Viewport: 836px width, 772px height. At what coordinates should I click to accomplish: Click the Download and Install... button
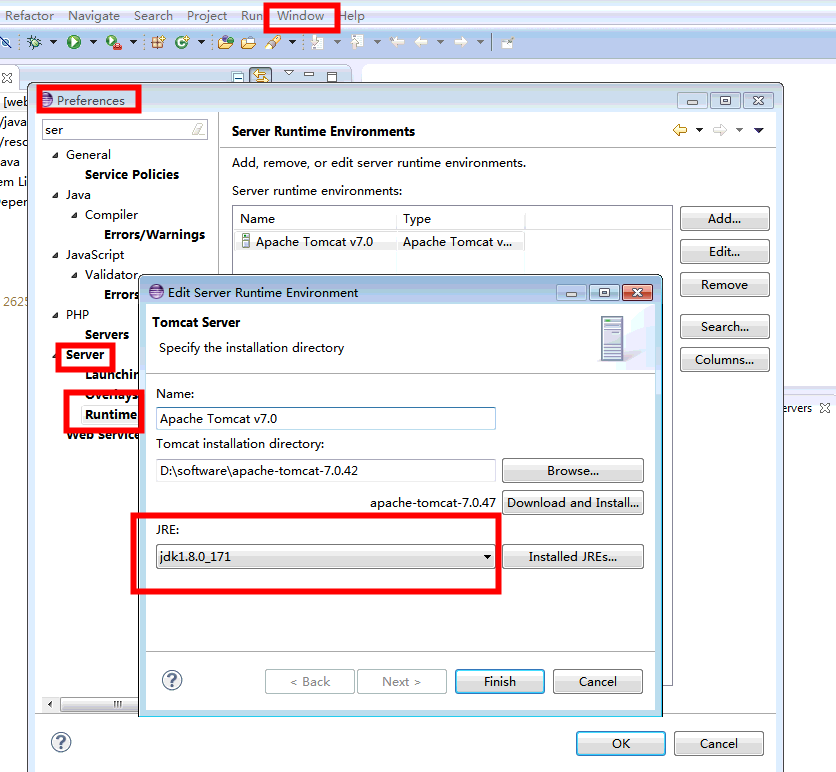tap(573, 502)
